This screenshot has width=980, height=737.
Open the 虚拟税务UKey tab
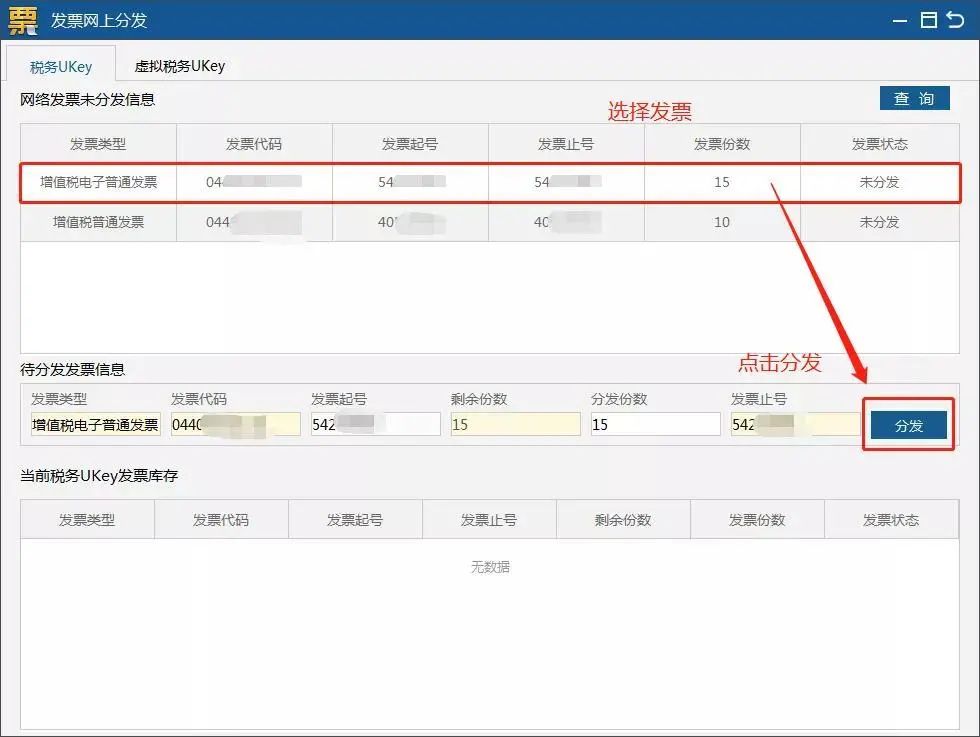[x=180, y=66]
